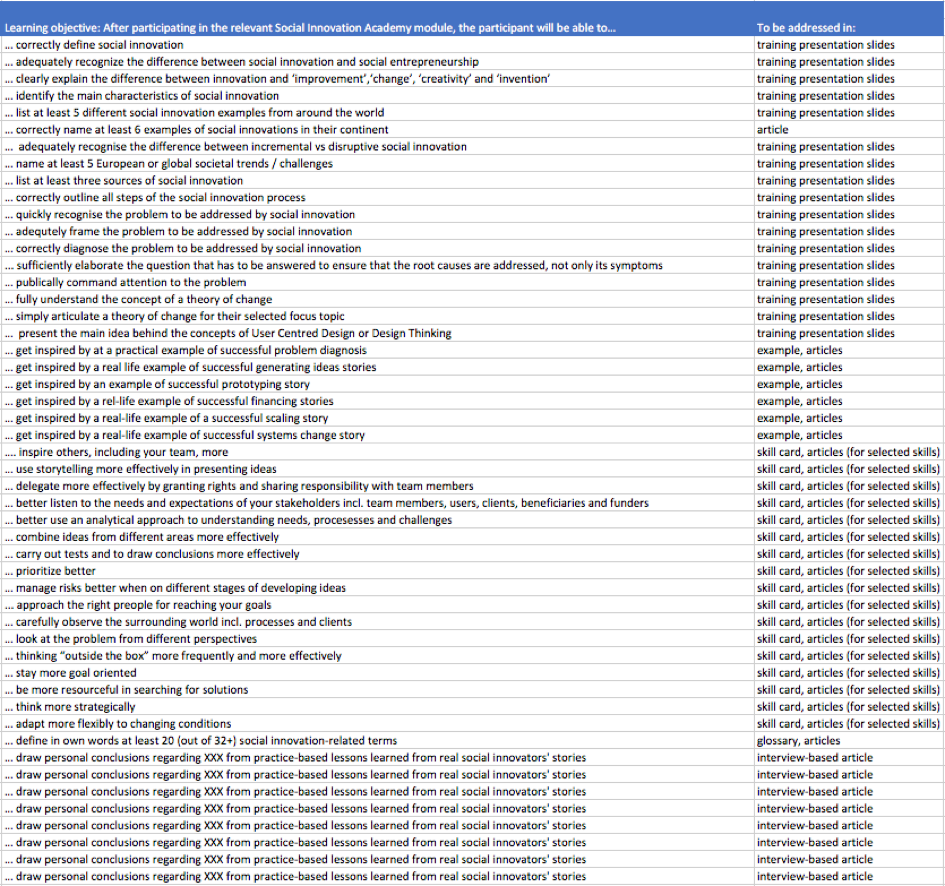Select the 'quickly recognise the problem' cell
The height and width of the screenshot is (886, 945).
pyautogui.click(x=377, y=215)
